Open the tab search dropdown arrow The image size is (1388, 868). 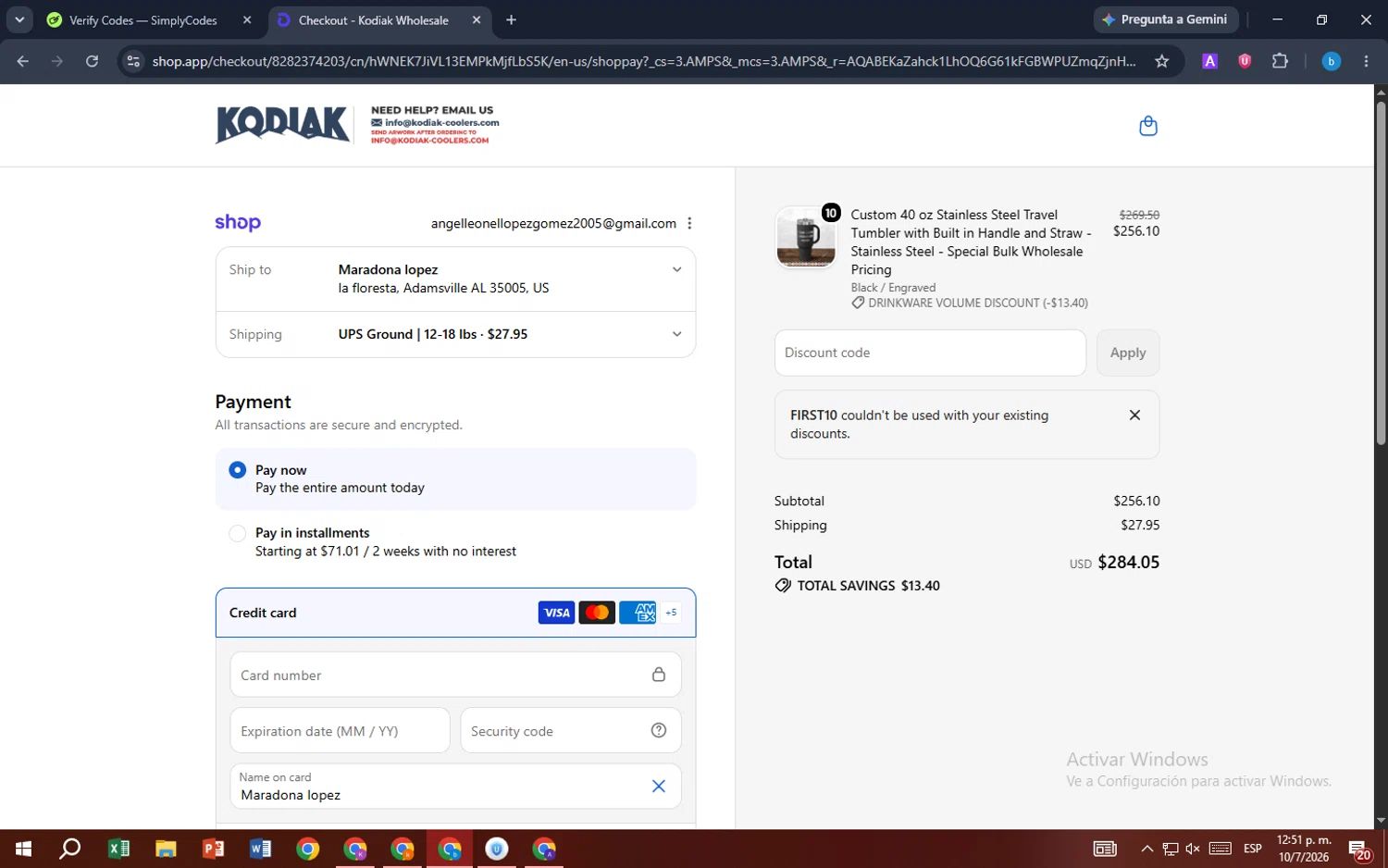click(x=19, y=19)
